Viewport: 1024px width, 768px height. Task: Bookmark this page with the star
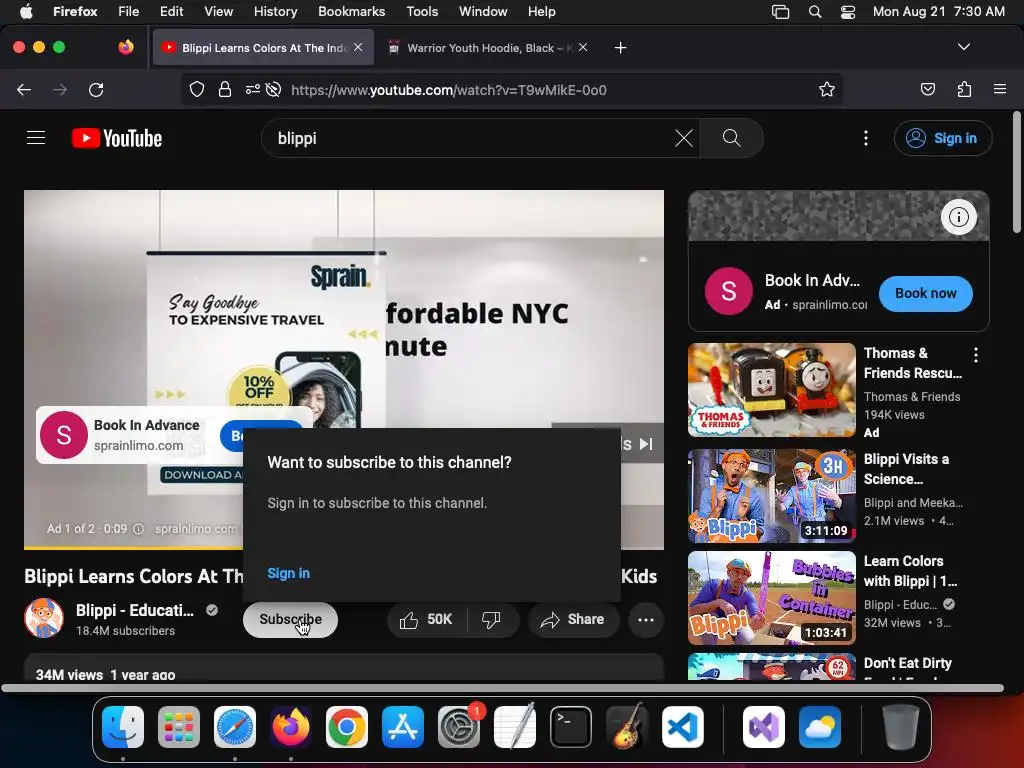tap(827, 89)
